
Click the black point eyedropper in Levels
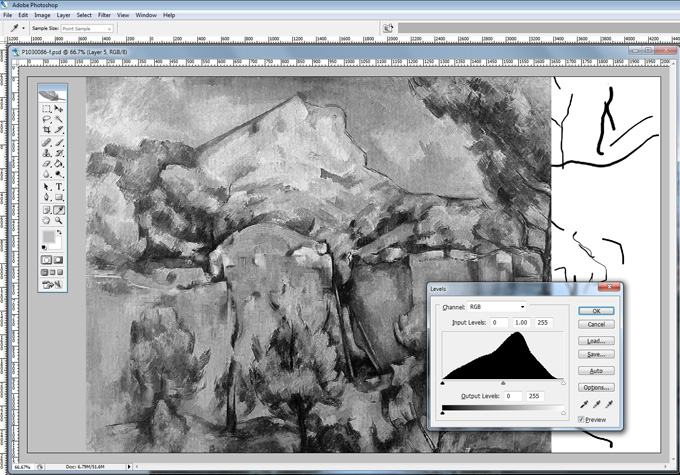[x=582, y=406]
